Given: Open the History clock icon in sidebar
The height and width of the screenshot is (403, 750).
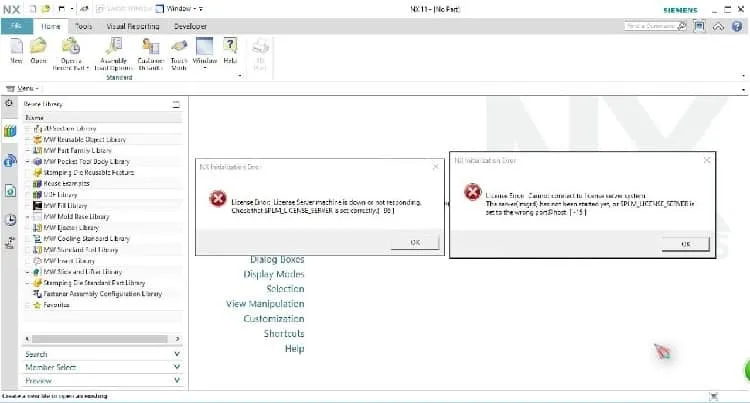Looking at the screenshot, I should tap(10, 219).
